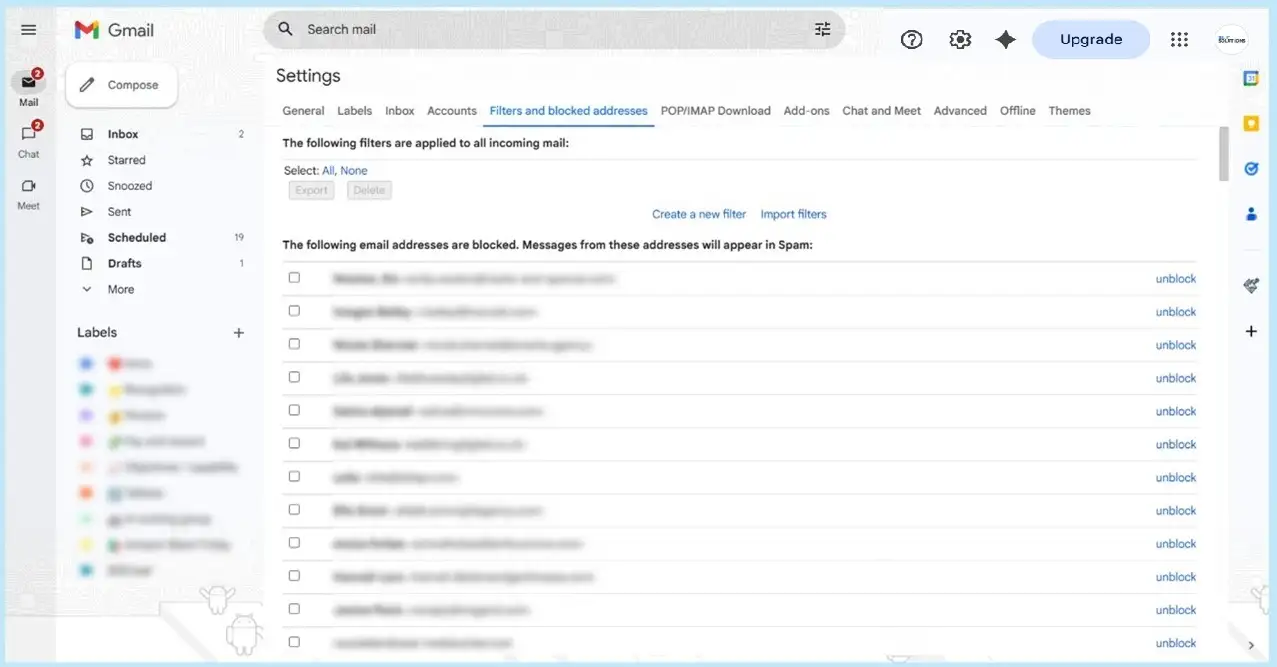Expand the More section in sidebar
Screen dimensions: 1277x667
[x=120, y=290]
